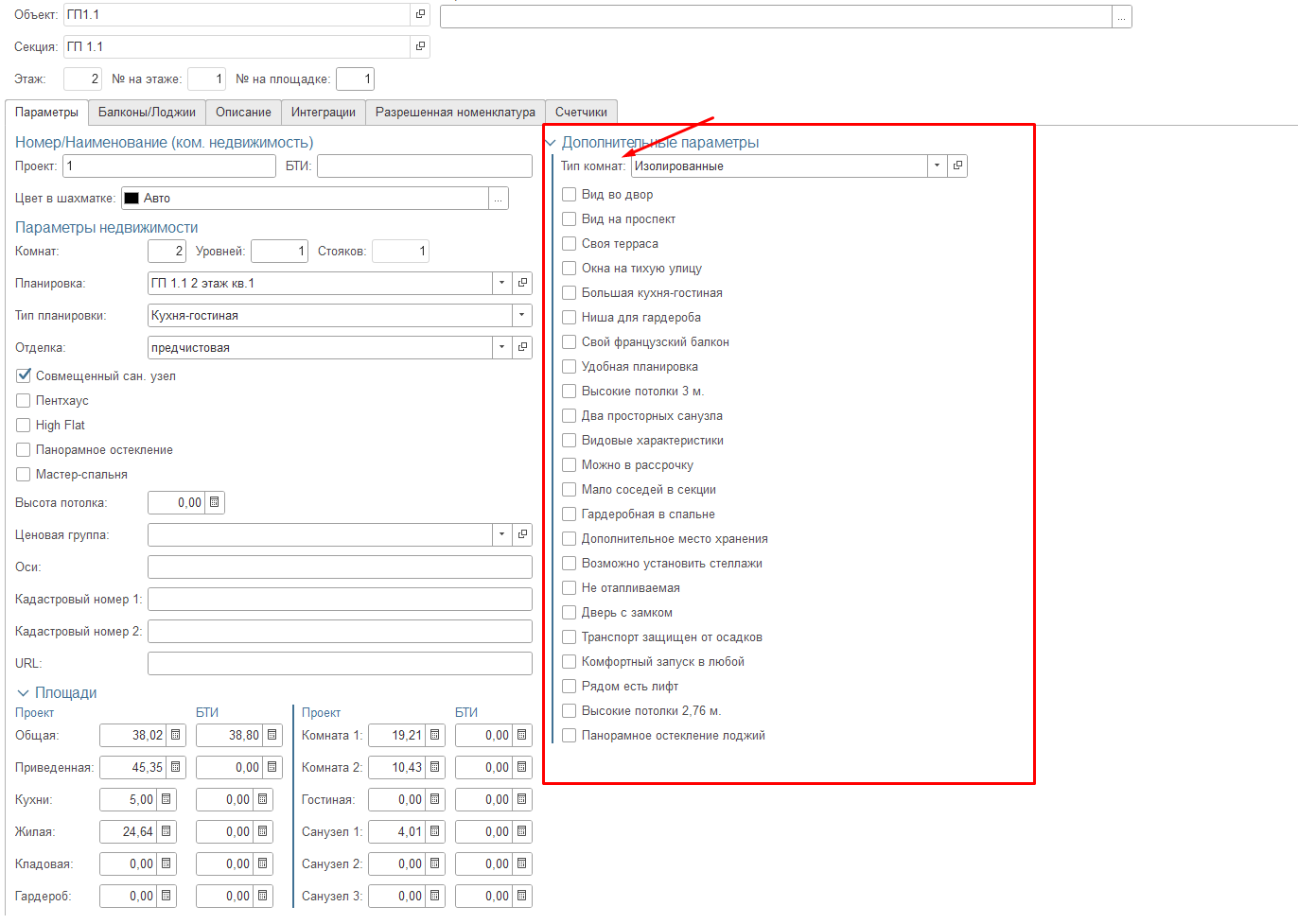Screen dimensions: 1298x924
Task: Open calculator for Санузел 3 БТИ area
Action: (522, 896)
